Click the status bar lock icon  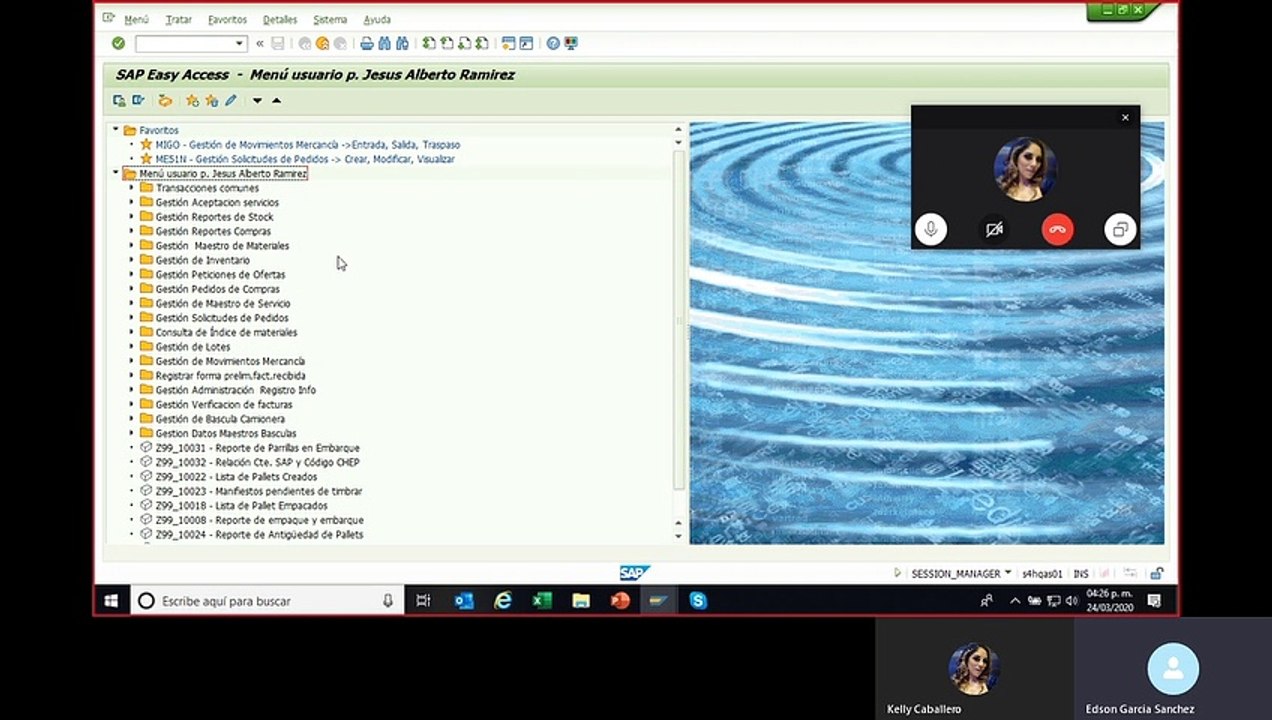click(x=1156, y=574)
